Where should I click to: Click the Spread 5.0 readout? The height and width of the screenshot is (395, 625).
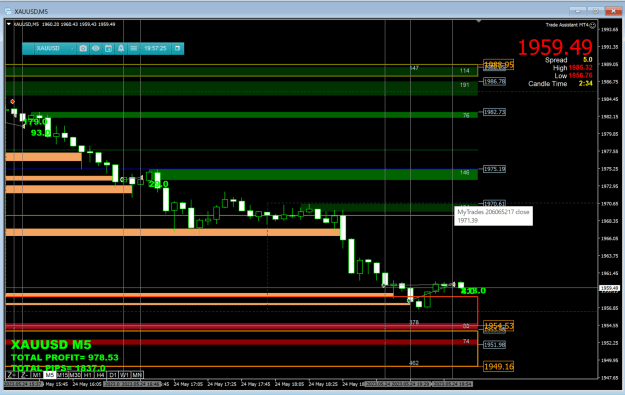point(568,60)
